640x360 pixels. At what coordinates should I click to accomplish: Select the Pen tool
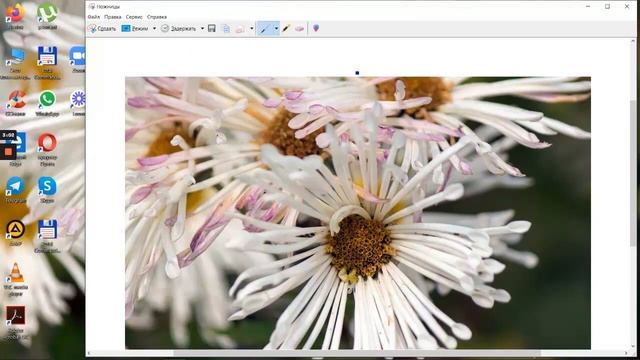click(x=264, y=28)
